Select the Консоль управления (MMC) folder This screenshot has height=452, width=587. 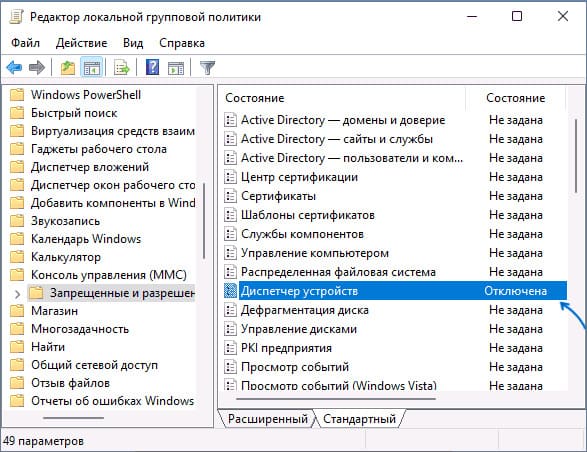point(109,275)
